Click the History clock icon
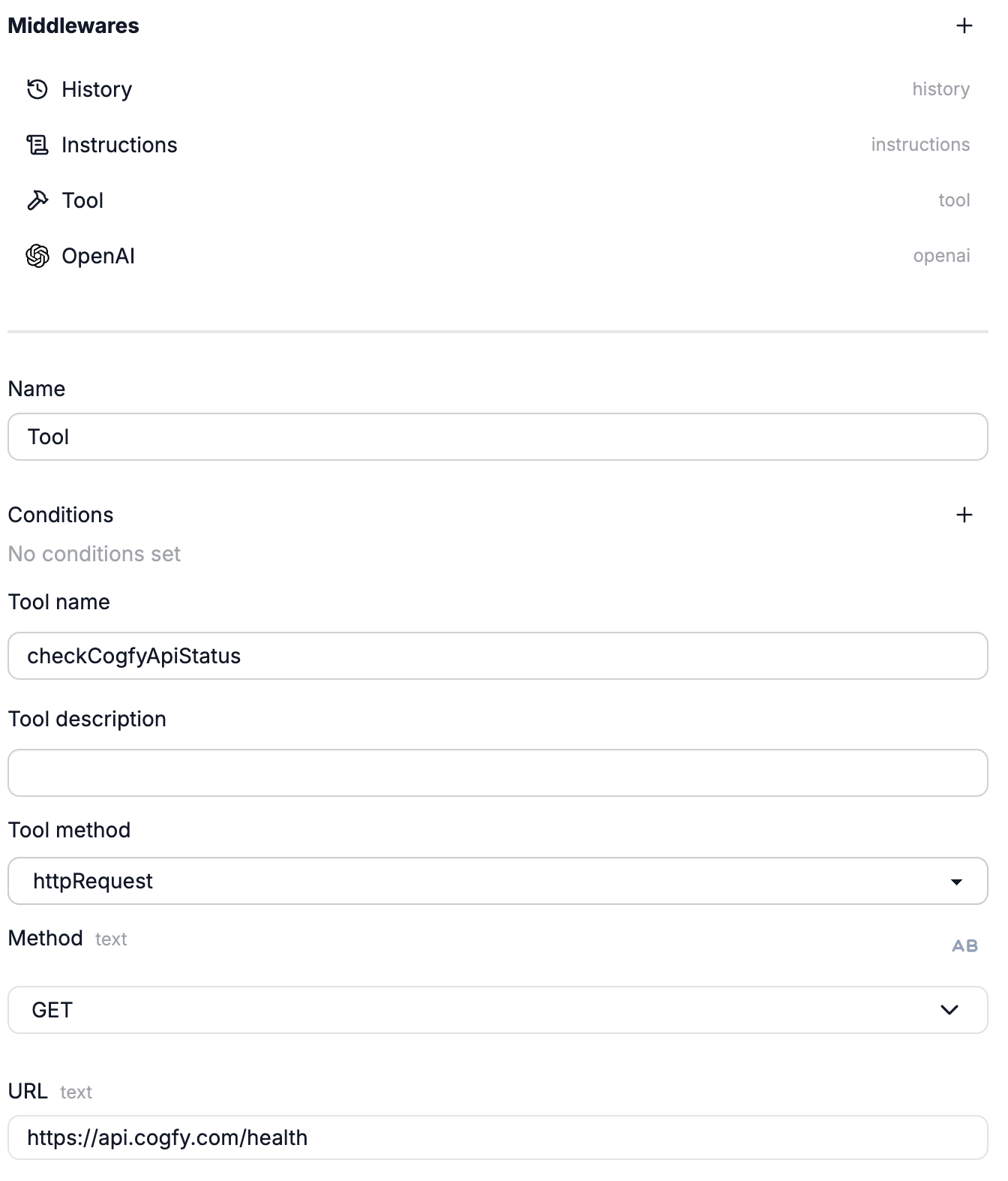 pos(37,89)
